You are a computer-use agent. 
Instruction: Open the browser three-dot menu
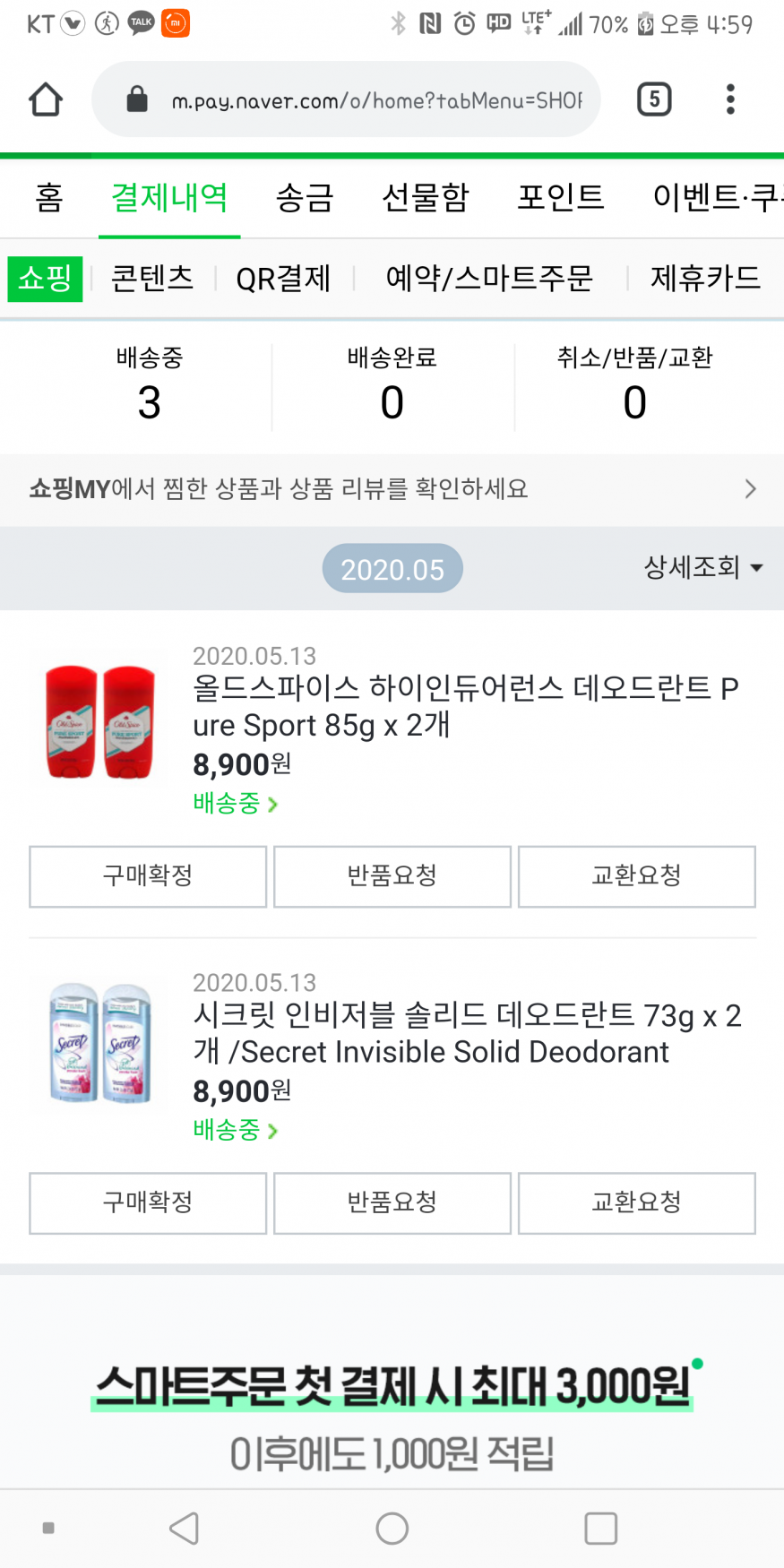point(730,99)
